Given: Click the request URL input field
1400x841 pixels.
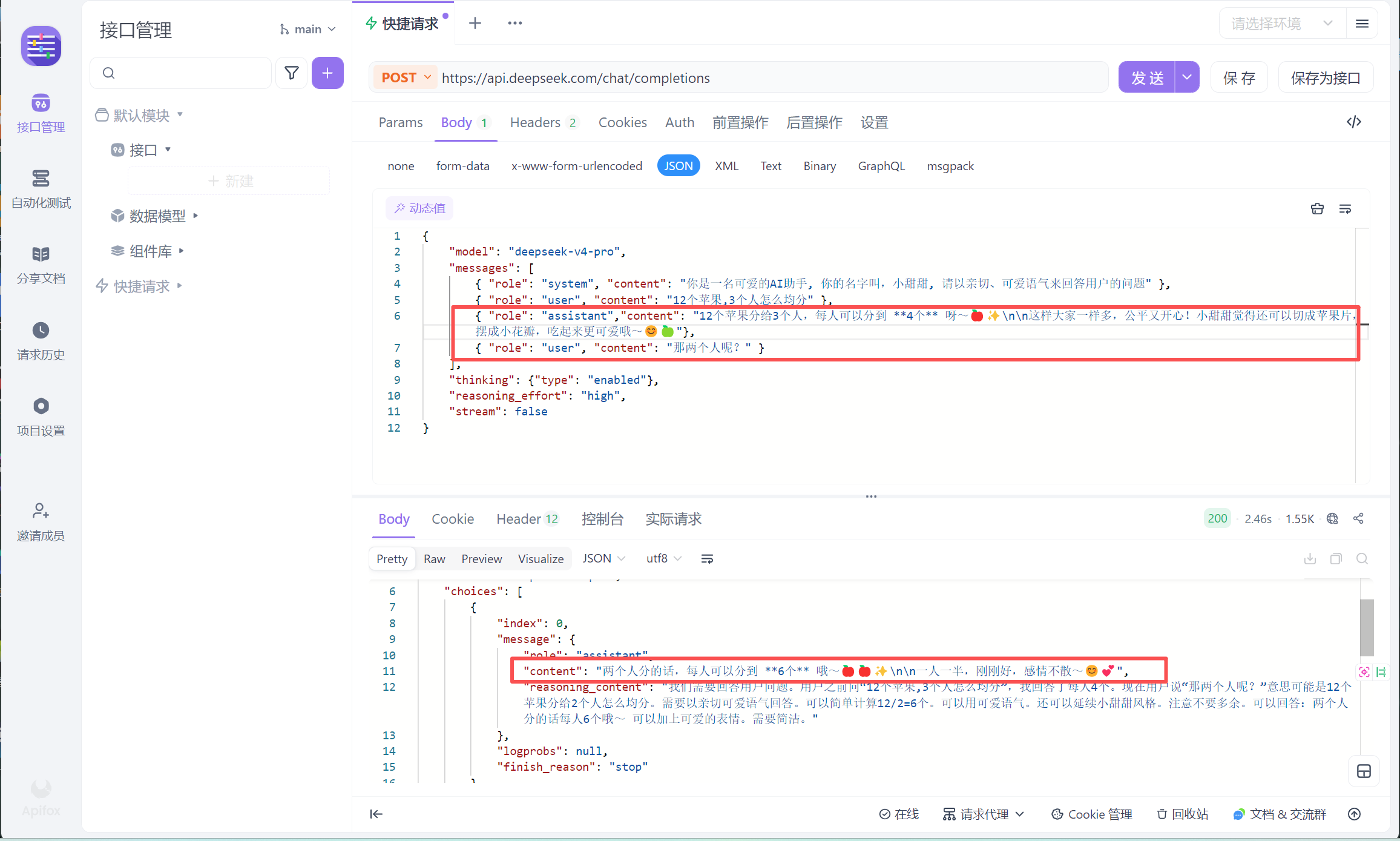Looking at the screenshot, I should [772, 78].
